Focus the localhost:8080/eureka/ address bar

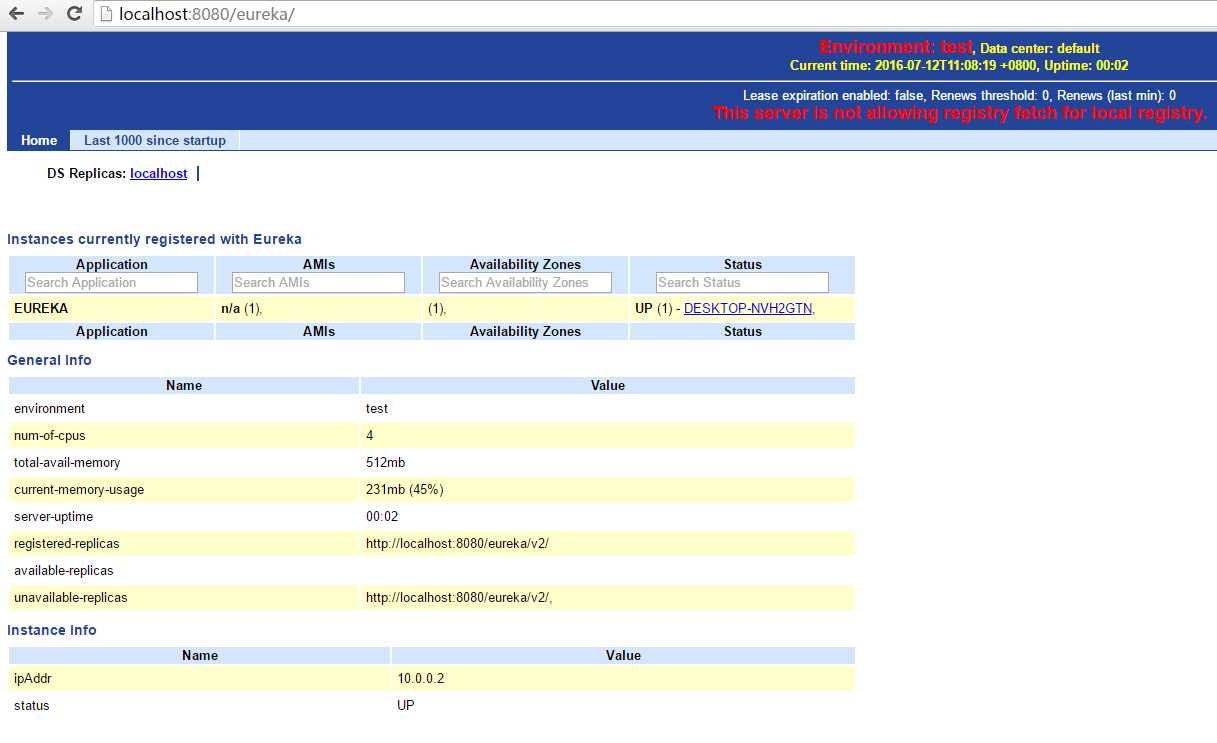[x=655, y=14]
